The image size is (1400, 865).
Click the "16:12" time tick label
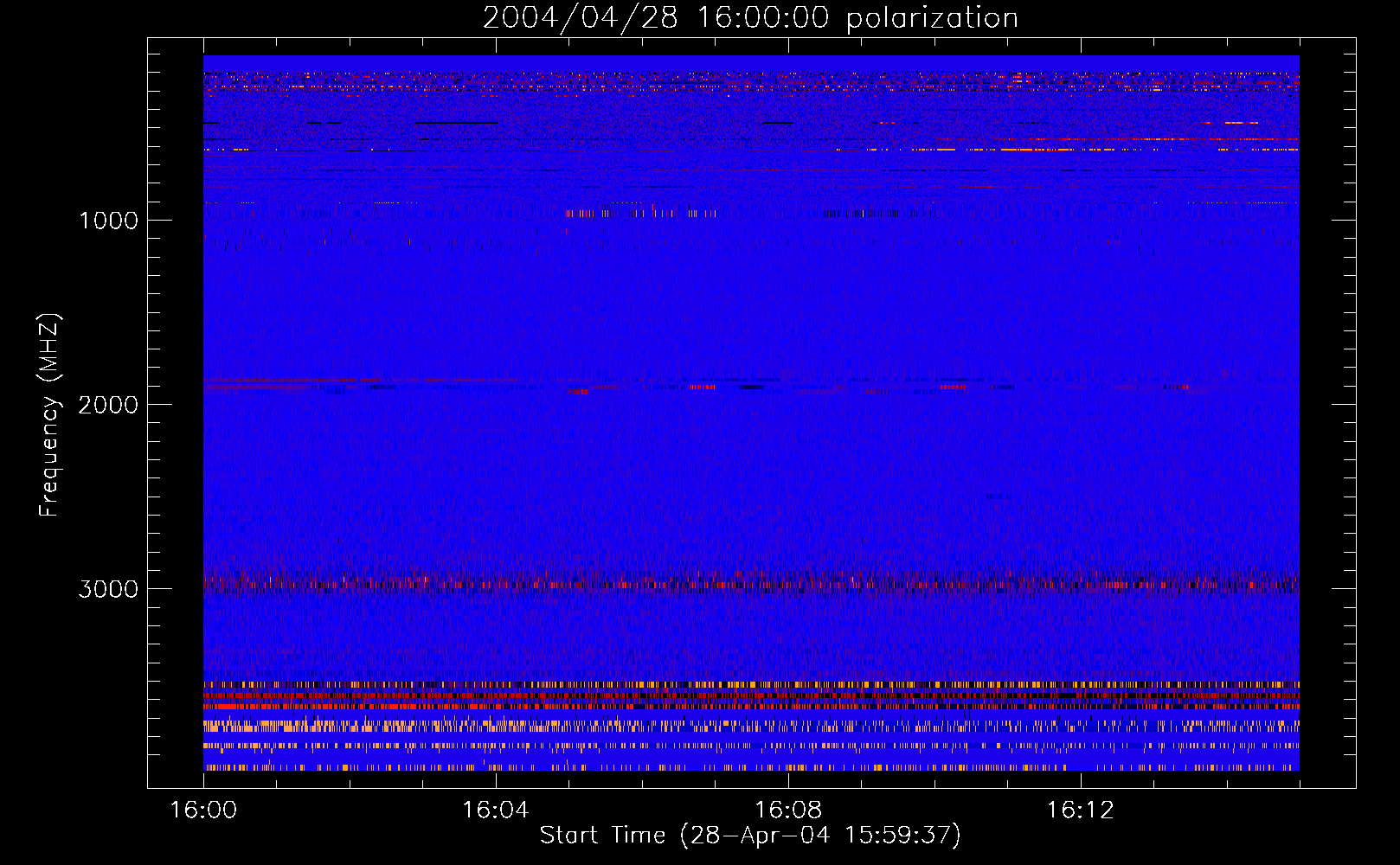point(1080,811)
